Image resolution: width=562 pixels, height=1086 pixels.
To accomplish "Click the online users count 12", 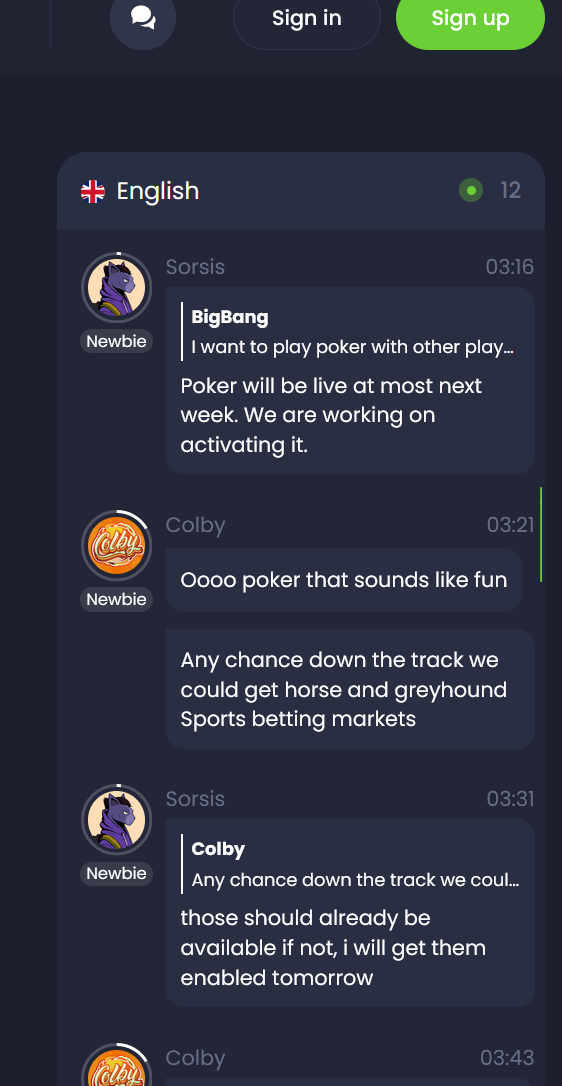I will coord(511,190).
